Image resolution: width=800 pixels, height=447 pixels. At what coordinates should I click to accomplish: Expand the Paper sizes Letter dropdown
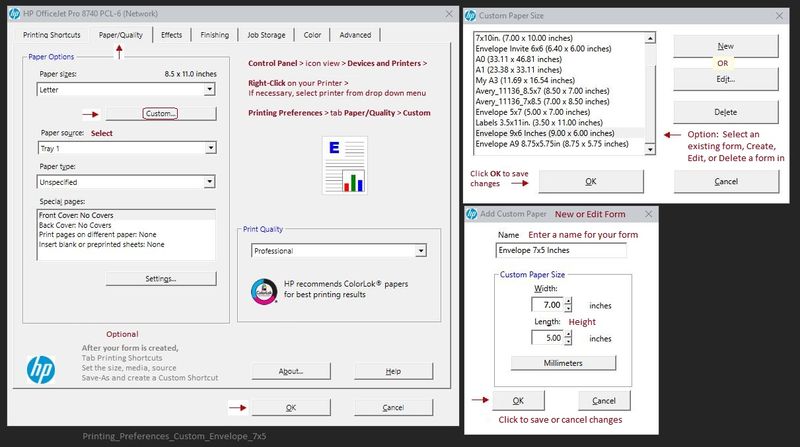click(x=209, y=89)
